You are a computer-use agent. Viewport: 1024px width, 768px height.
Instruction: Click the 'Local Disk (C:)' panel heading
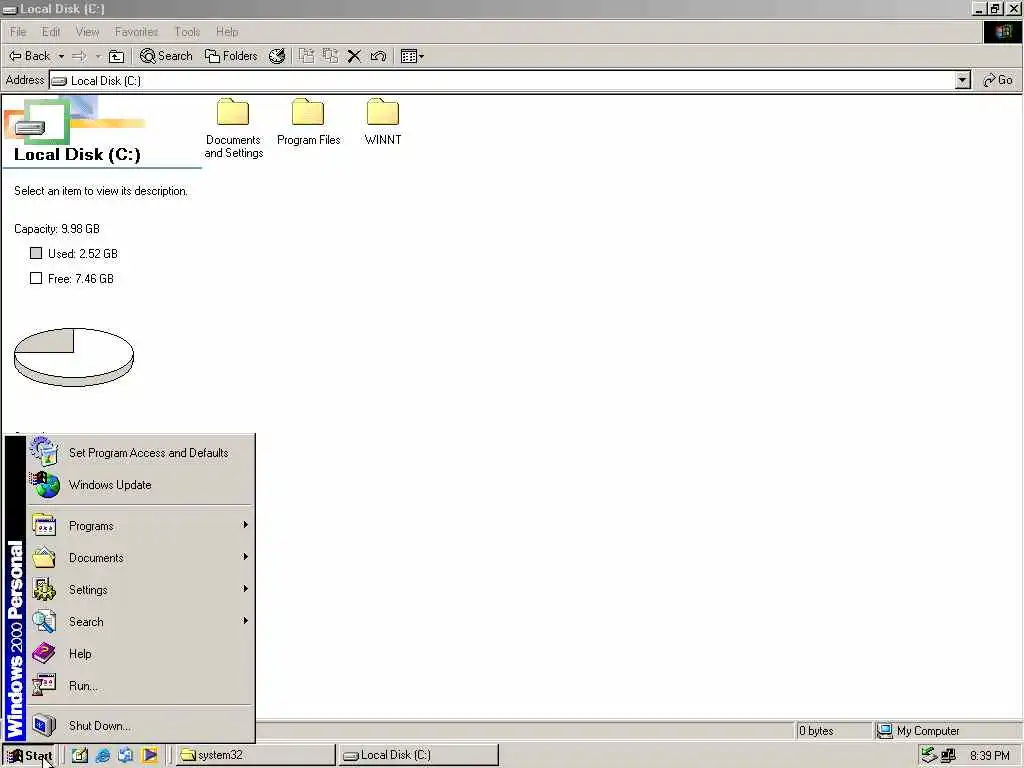[x=77, y=155]
